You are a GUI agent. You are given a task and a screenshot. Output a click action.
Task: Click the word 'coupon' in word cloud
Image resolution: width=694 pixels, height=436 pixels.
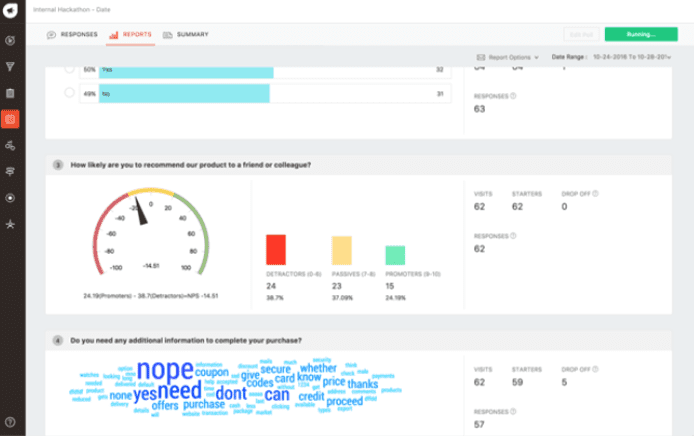pyautogui.click(x=212, y=372)
